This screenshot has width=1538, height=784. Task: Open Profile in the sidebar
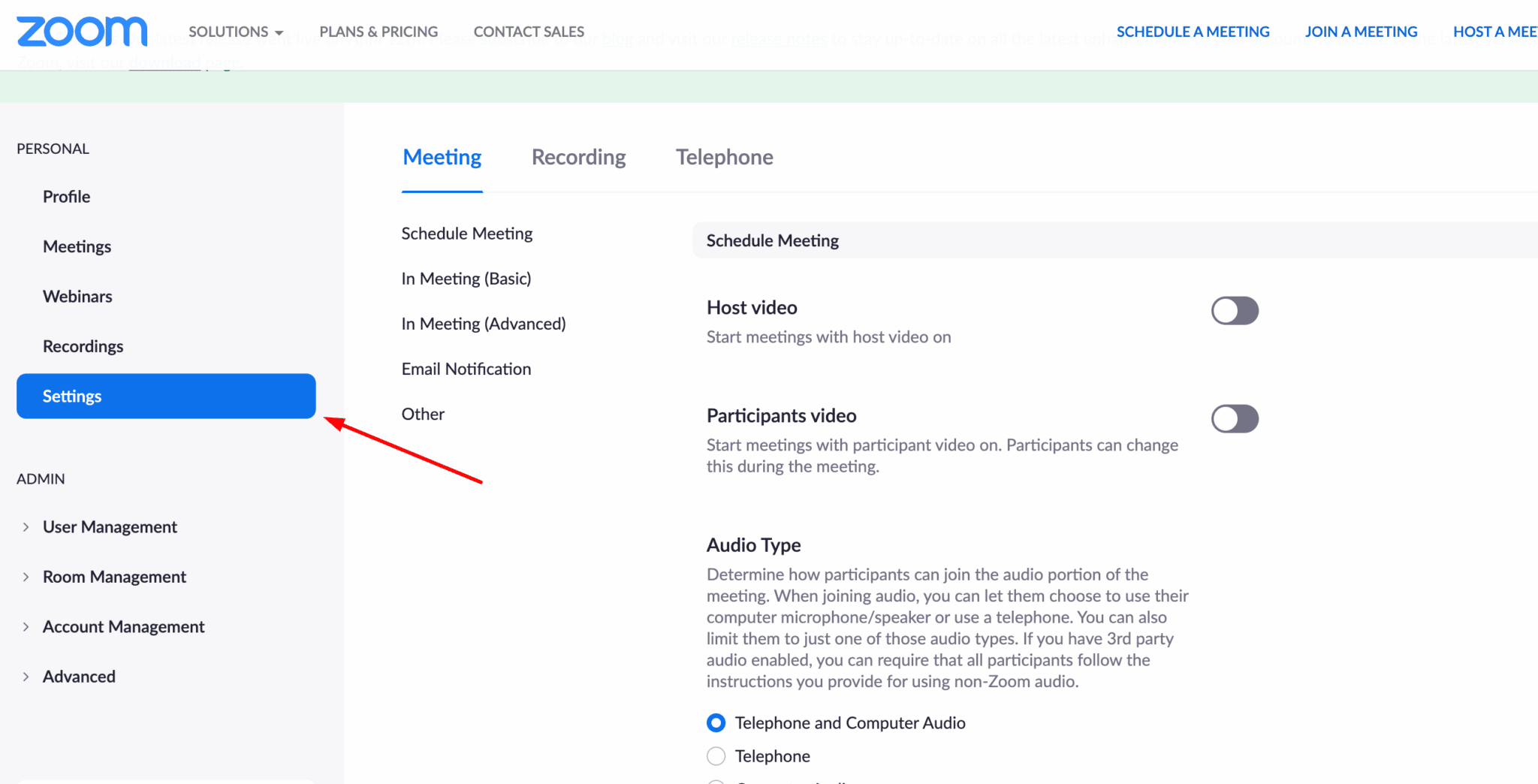(x=67, y=197)
